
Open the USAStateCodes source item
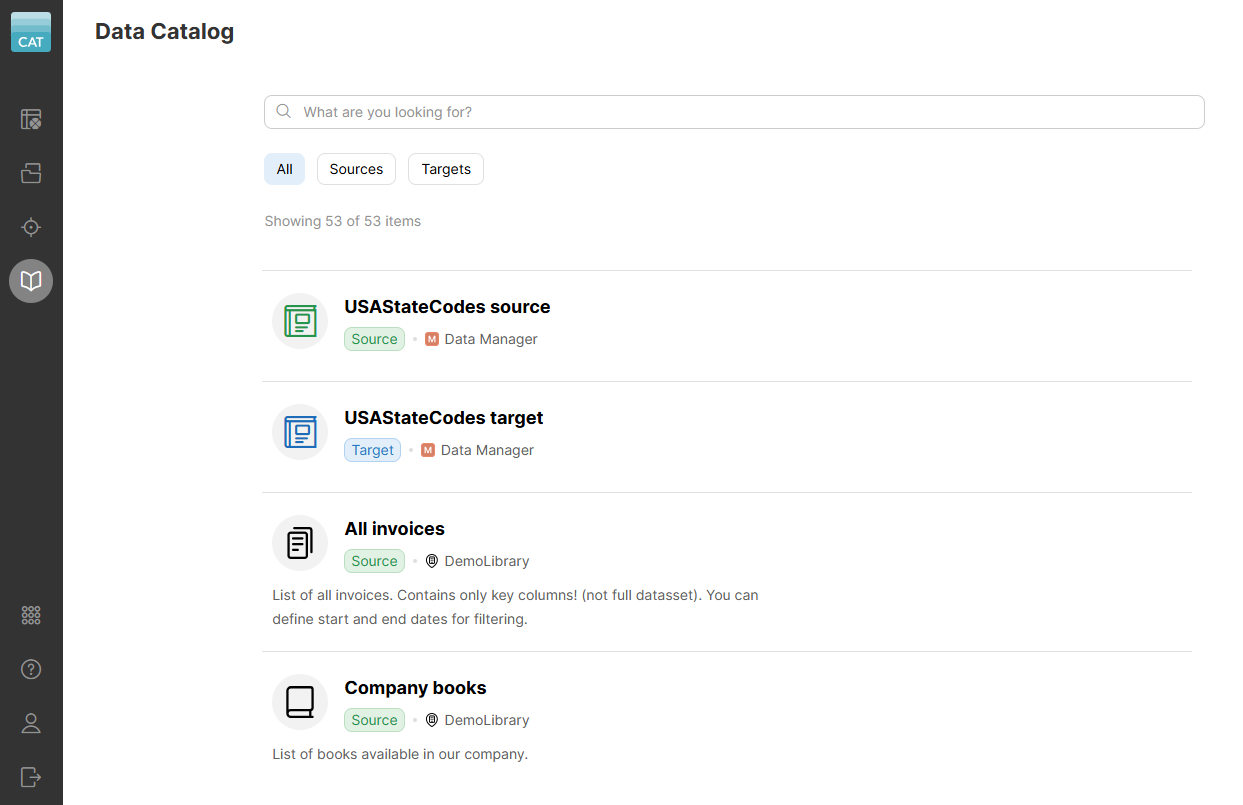(447, 306)
